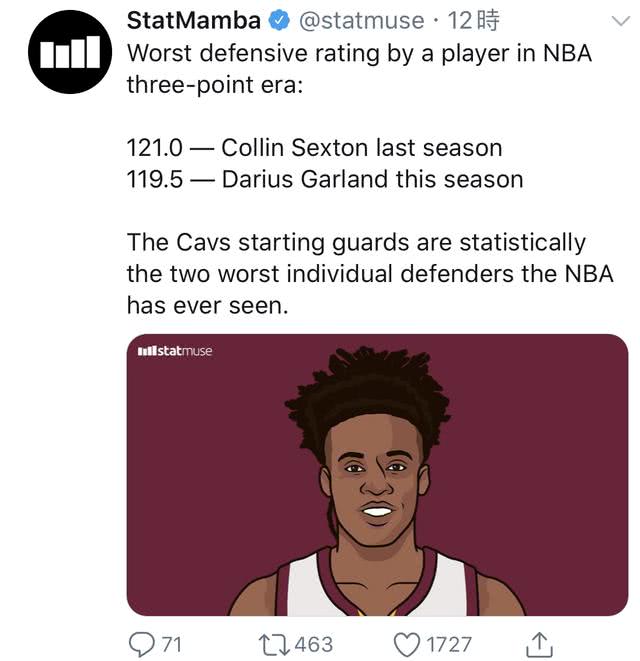The image size is (640, 661).
Task: Visit the @statmuse handle
Action: tap(361, 21)
